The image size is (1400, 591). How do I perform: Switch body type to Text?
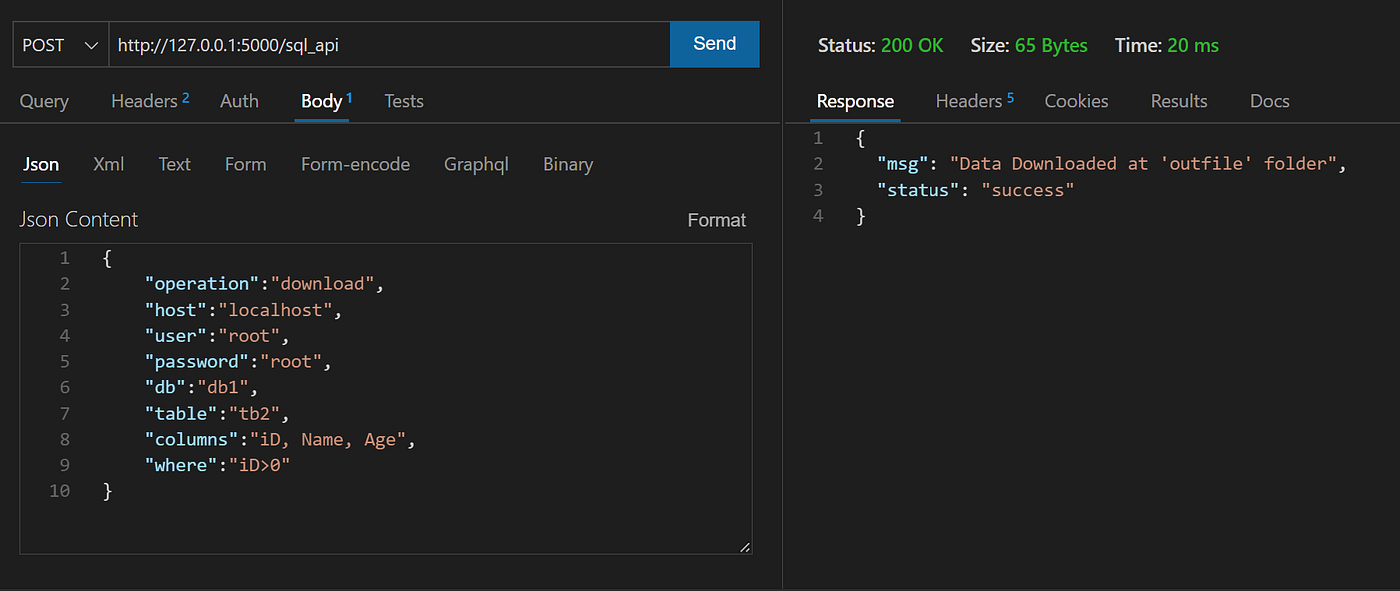click(x=174, y=164)
